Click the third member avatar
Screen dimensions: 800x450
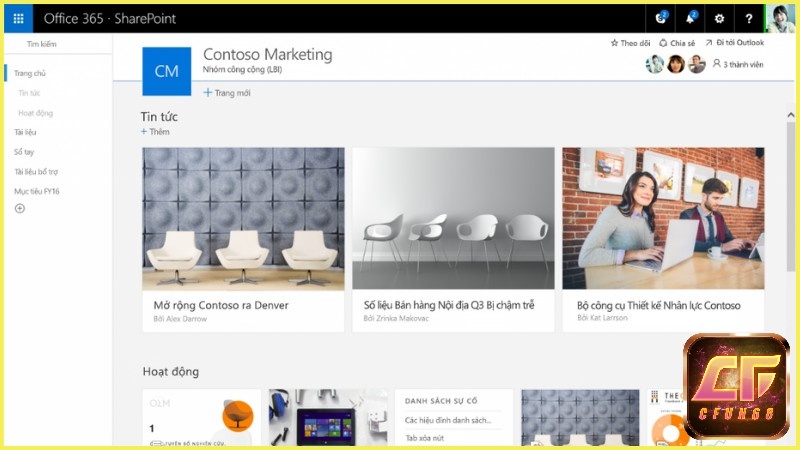(x=697, y=64)
